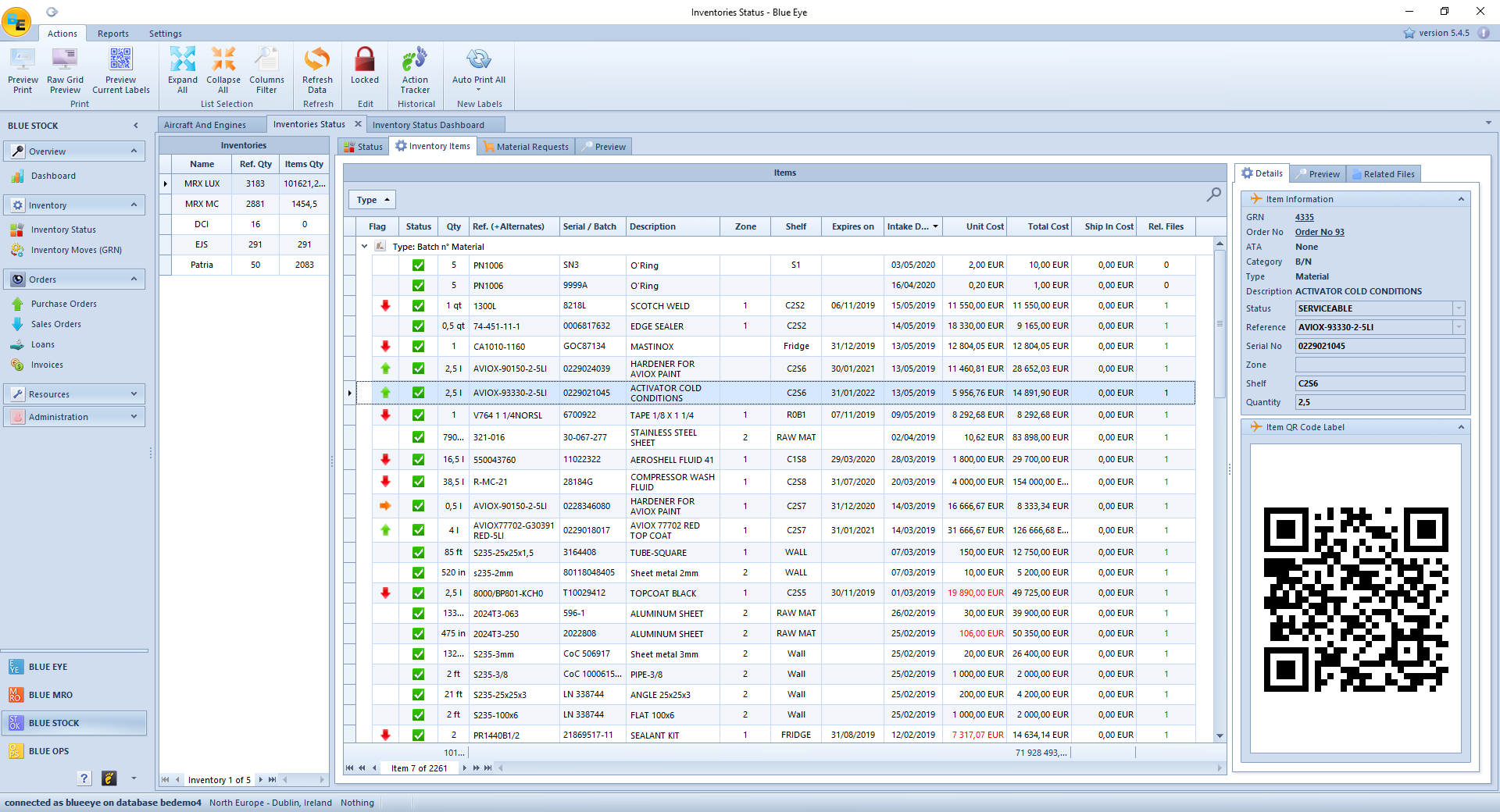Toggle status checkbox for MASTINOX row
The image size is (1500, 812).
pos(419,347)
